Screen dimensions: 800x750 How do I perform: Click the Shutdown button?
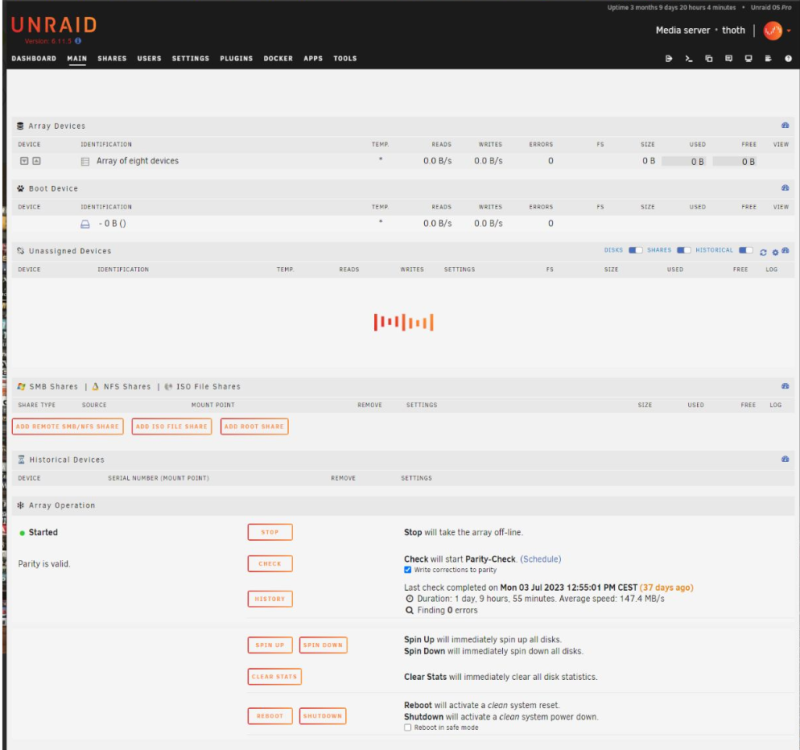tap(322, 716)
